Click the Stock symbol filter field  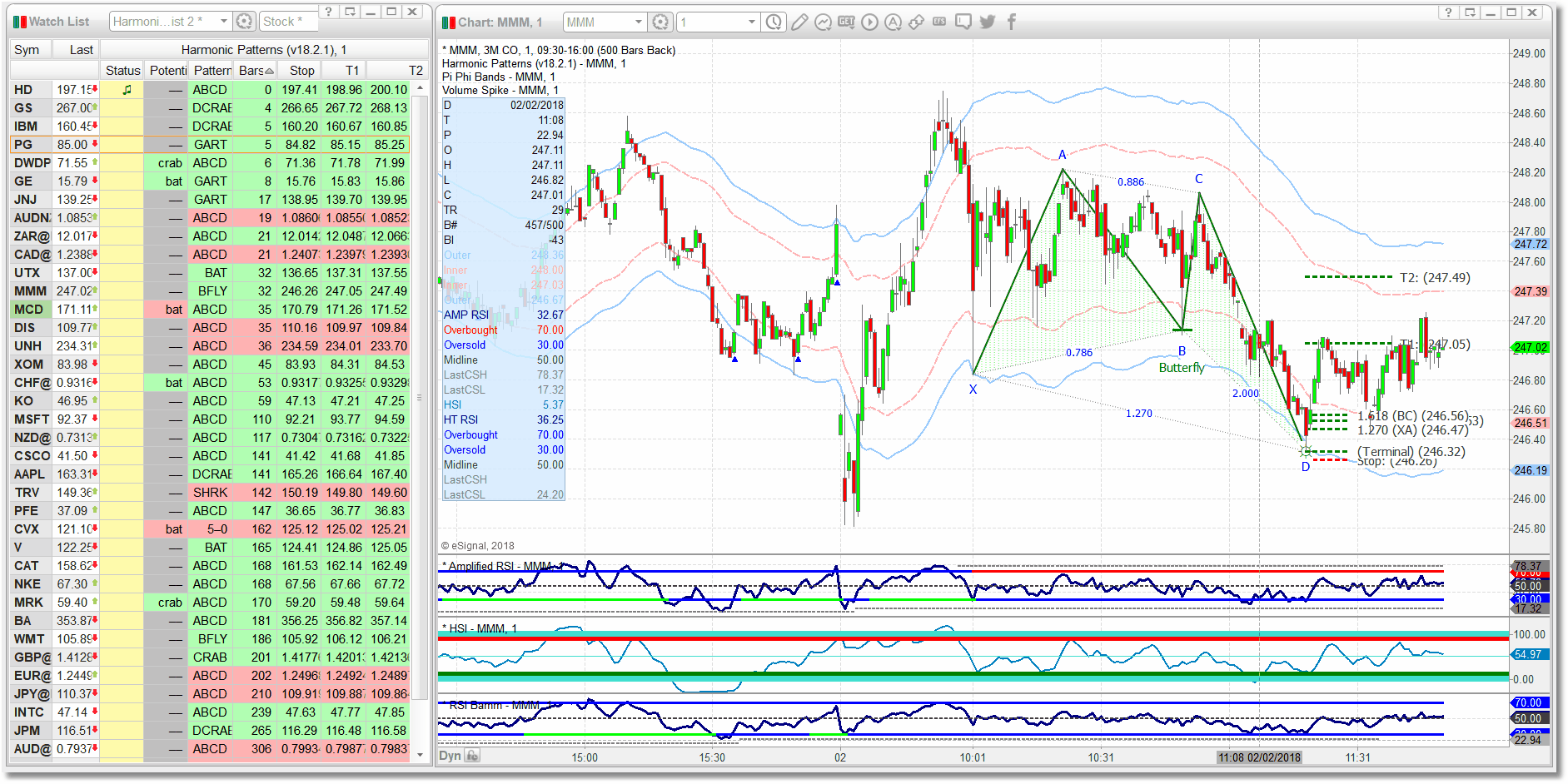(x=287, y=22)
